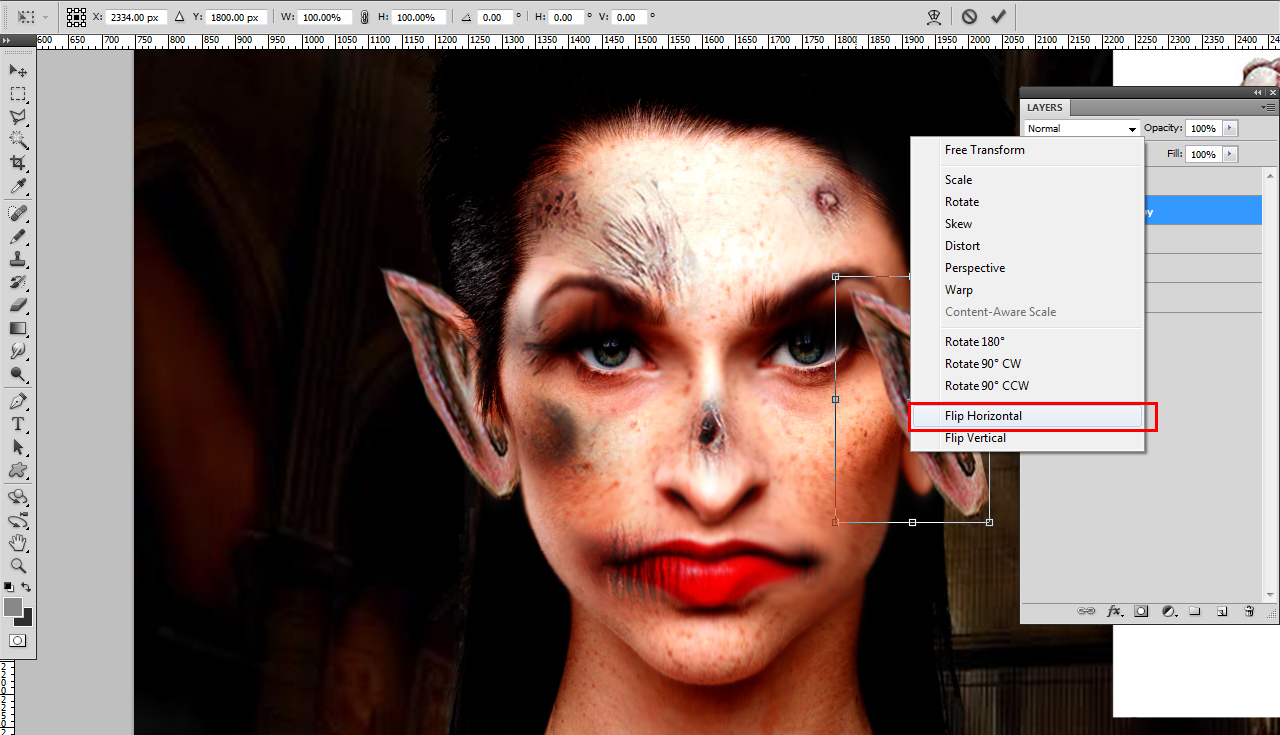This screenshot has width=1280, height=735.
Task: Select the Clone Stamp tool
Action: pyautogui.click(x=18, y=259)
